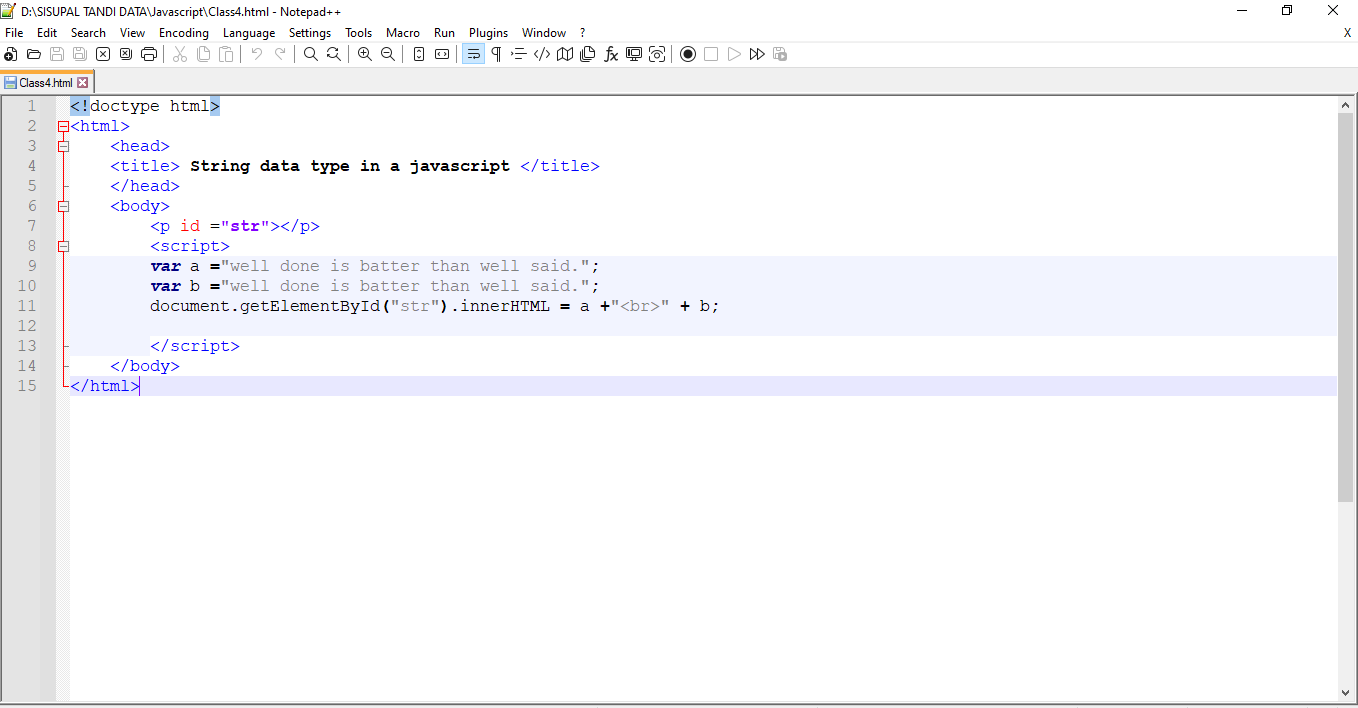Image resolution: width=1358 pixels, height=708 pixels.
Task: Close the Class4.html tab with its X
Action: 83,83
